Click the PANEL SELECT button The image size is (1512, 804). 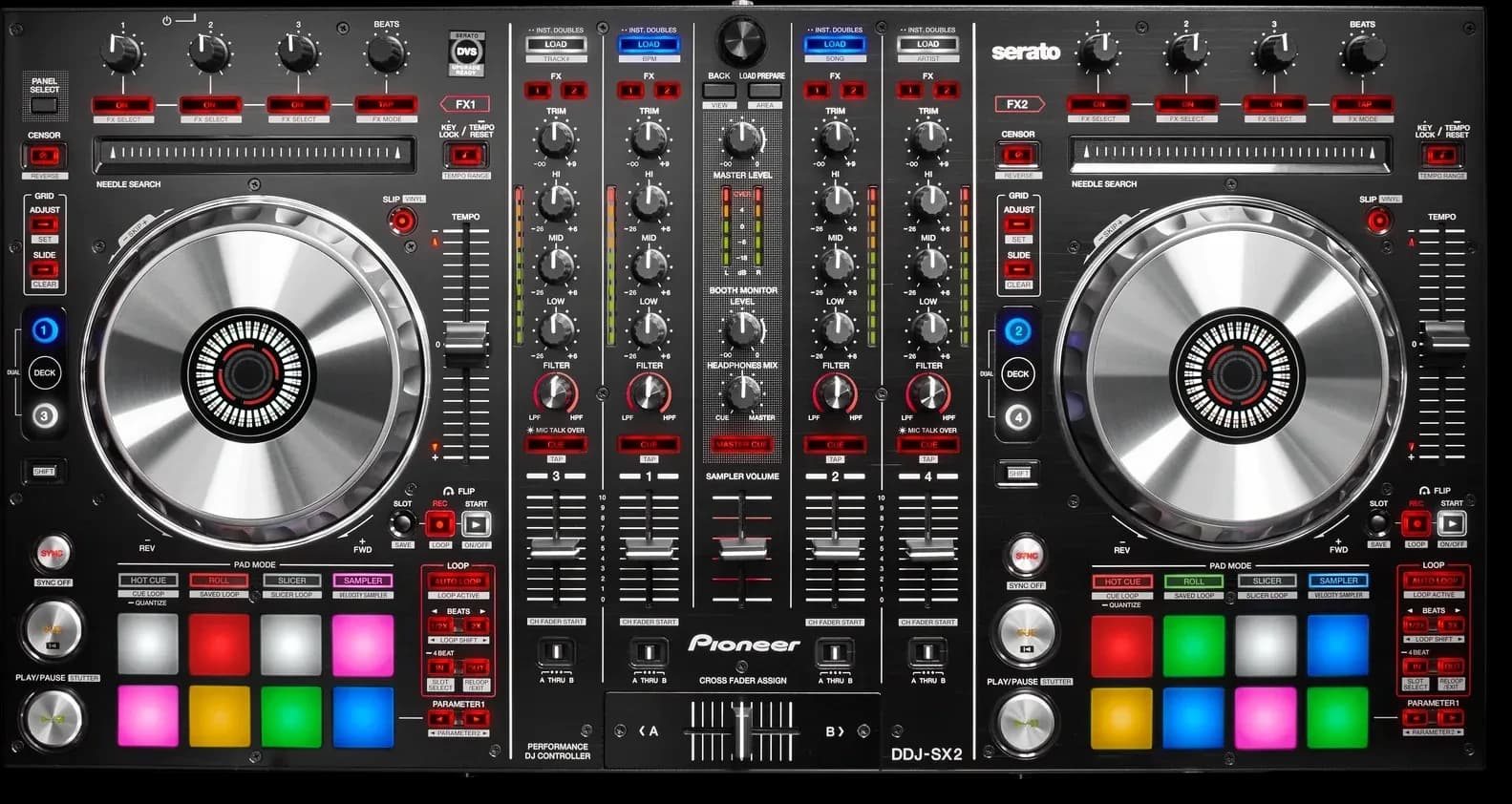[44, 106]
